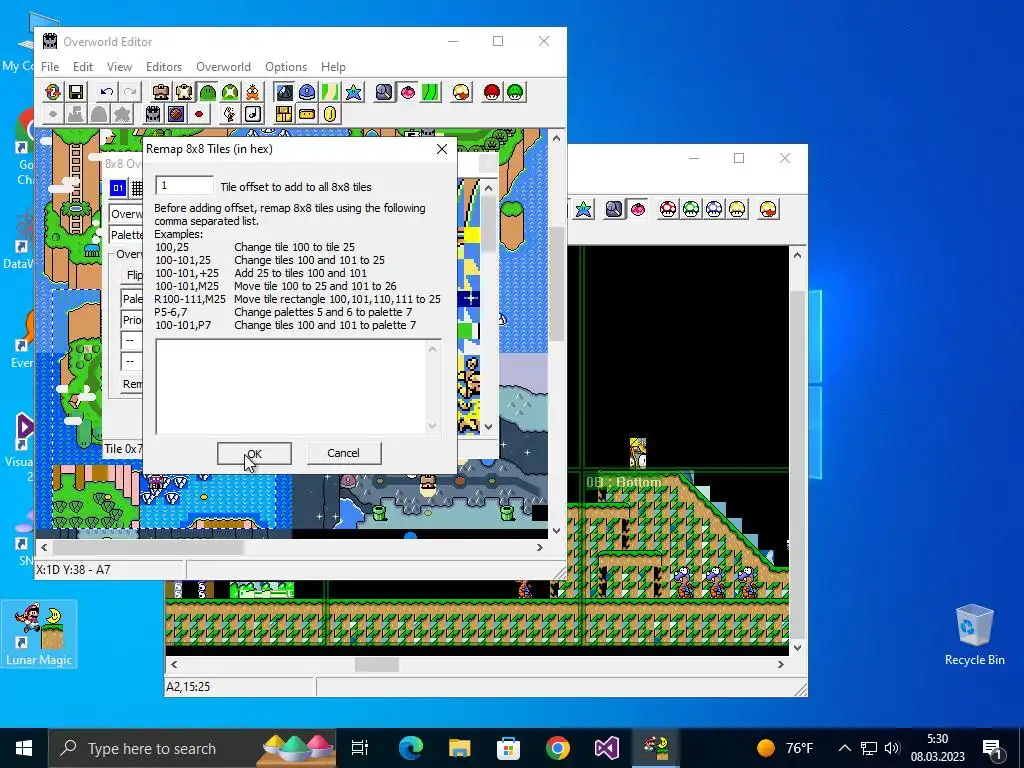Click the red mushroom icon in Overworld Editor
The width and height of the screenshot is (1024, 768).
click(x=492, y=92)
